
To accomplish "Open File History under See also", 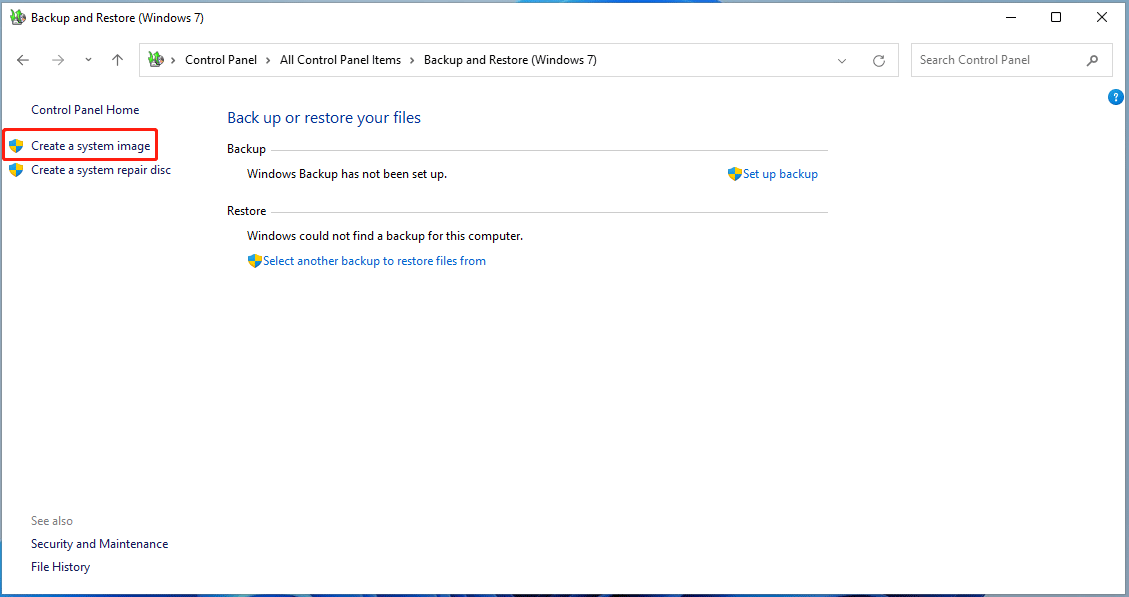I will point(60,566).
